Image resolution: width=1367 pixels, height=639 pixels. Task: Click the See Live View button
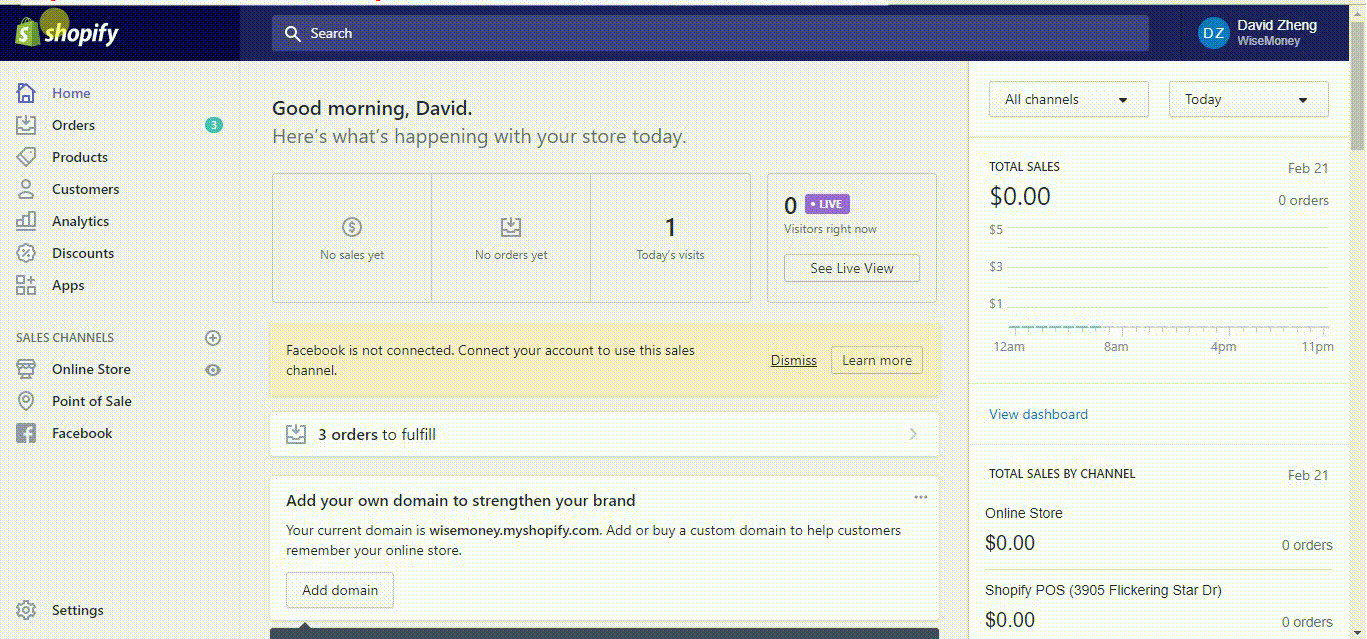(852, 268)
